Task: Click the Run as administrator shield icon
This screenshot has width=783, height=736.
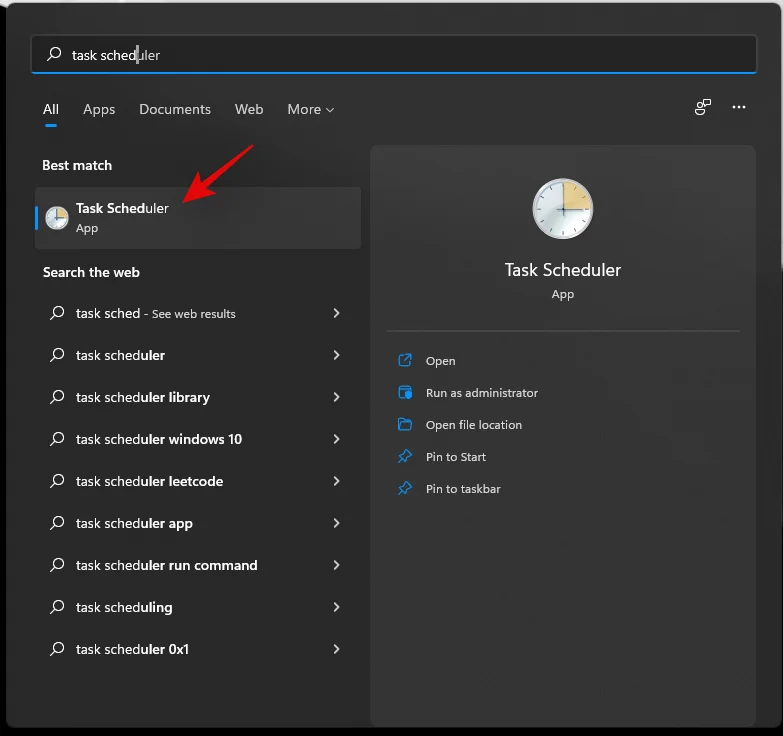Action: tap(404, 392)
